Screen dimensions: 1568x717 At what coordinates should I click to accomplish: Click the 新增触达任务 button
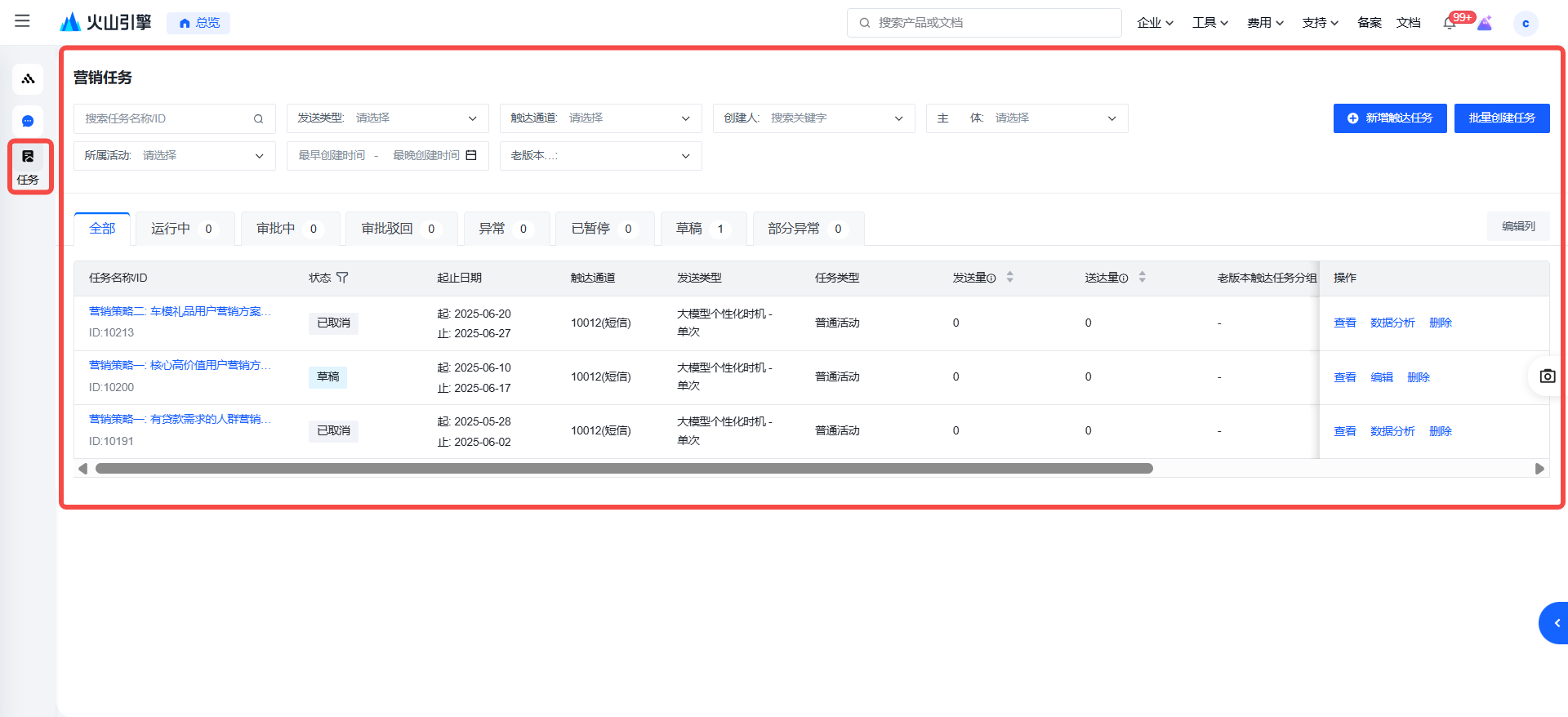pos(1389,118)
